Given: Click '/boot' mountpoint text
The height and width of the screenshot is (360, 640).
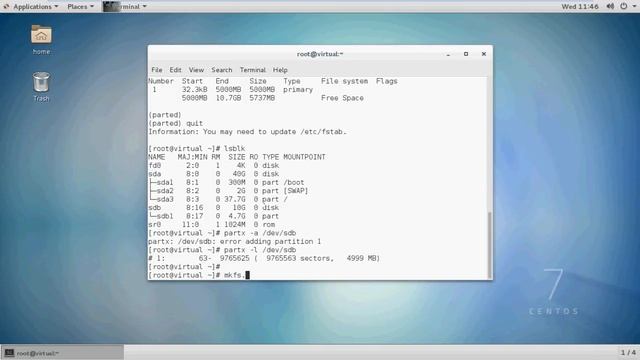Looking at the screenshot, I should (294, 182).
